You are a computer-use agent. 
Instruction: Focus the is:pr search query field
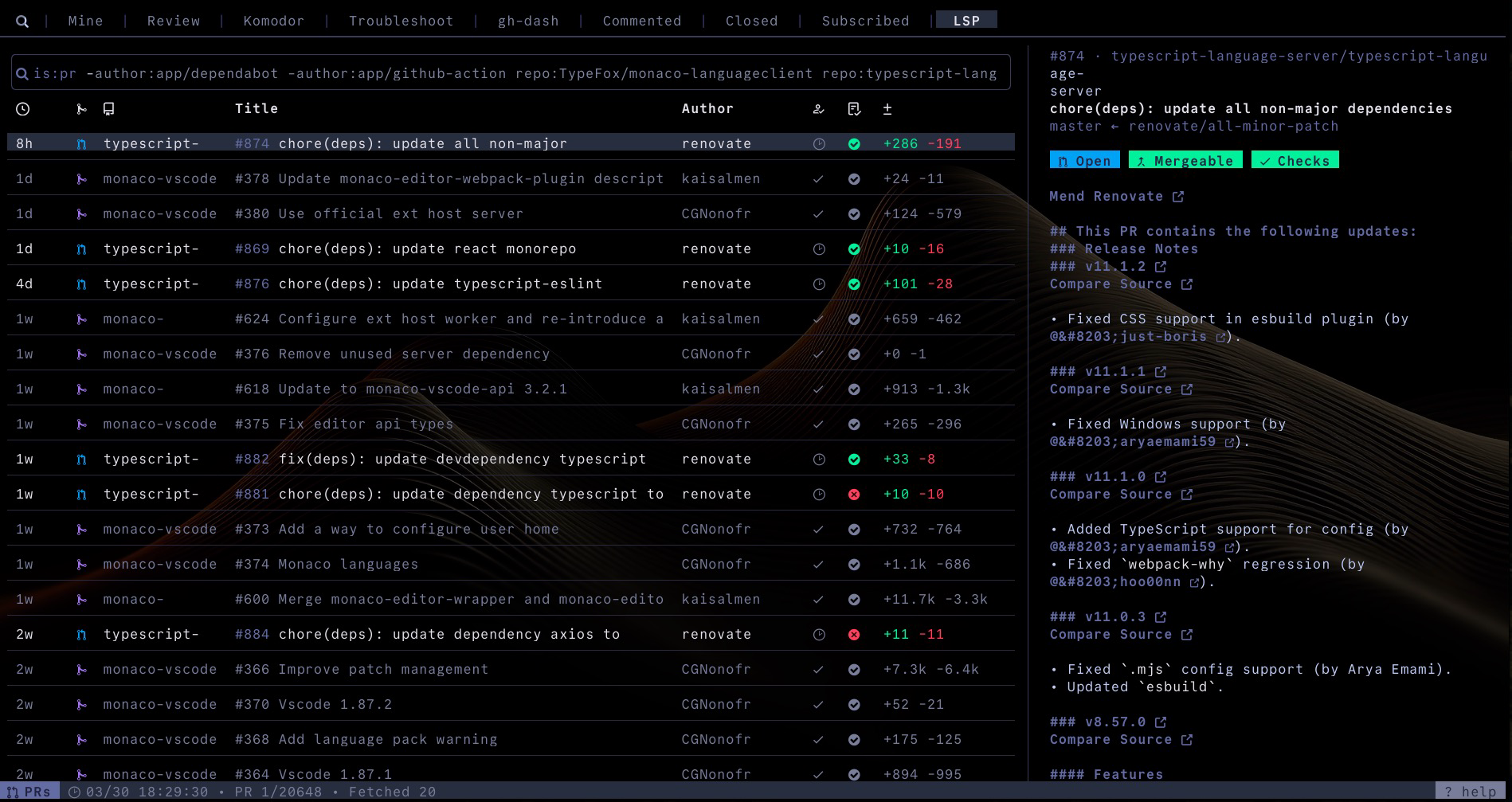click(x=511, y=73)
